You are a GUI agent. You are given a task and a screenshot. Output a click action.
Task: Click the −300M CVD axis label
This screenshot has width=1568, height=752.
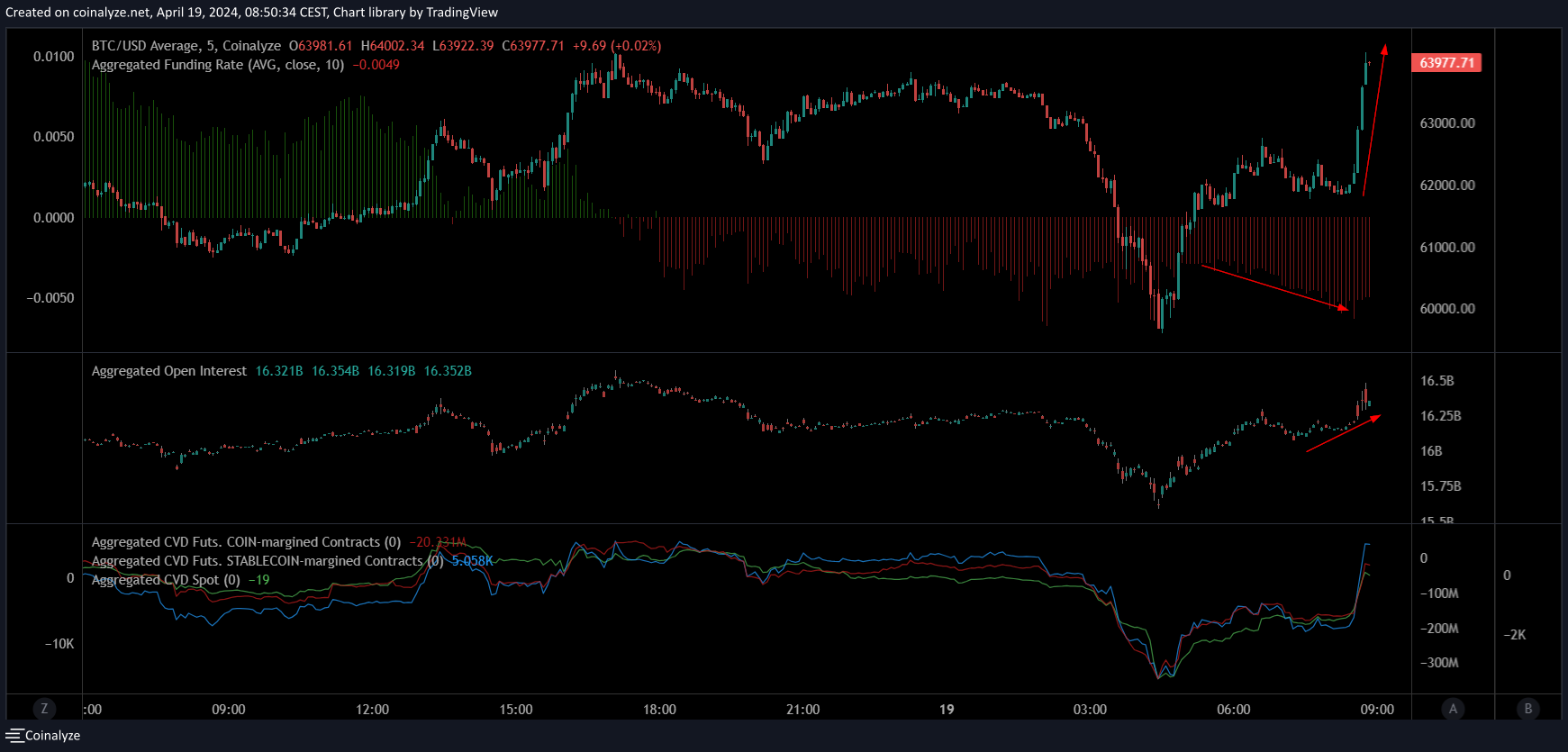point(1439,663)
